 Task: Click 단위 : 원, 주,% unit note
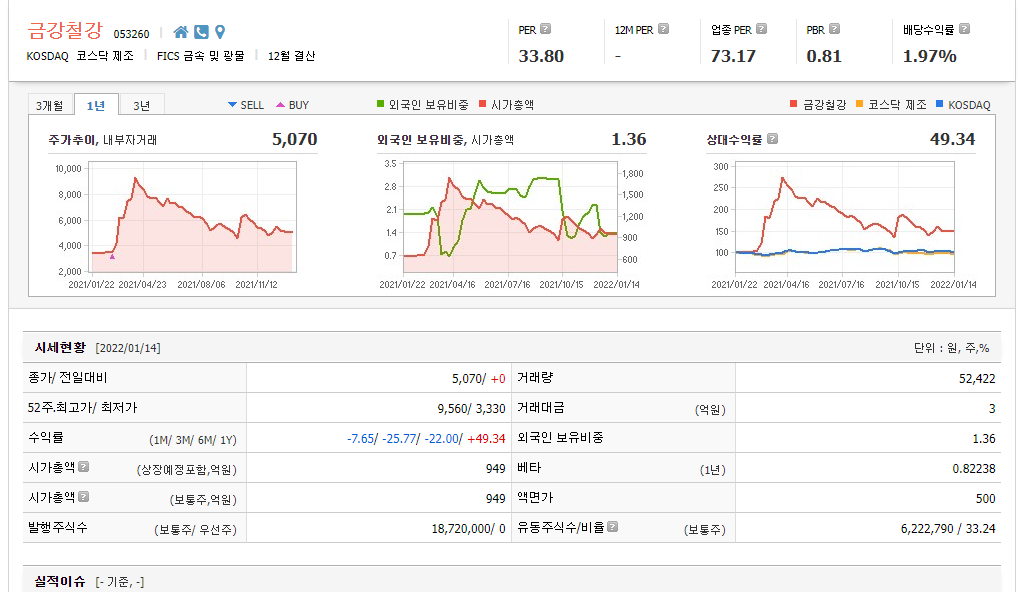click(x=951, y=348)
